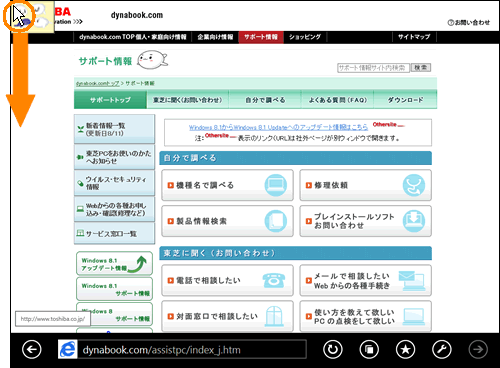
Task: Click the Internet Explorer logo icon
Action: click(68, 349)
